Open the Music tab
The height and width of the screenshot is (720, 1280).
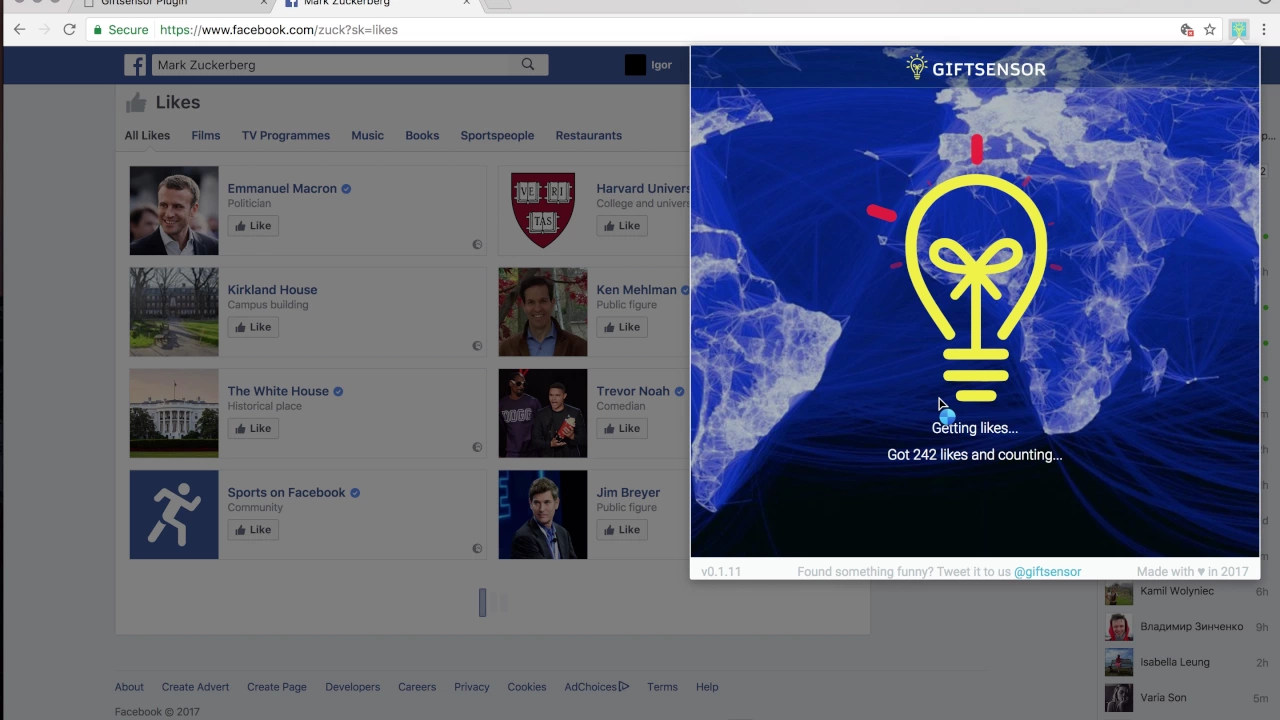click(x=367, y=135)
